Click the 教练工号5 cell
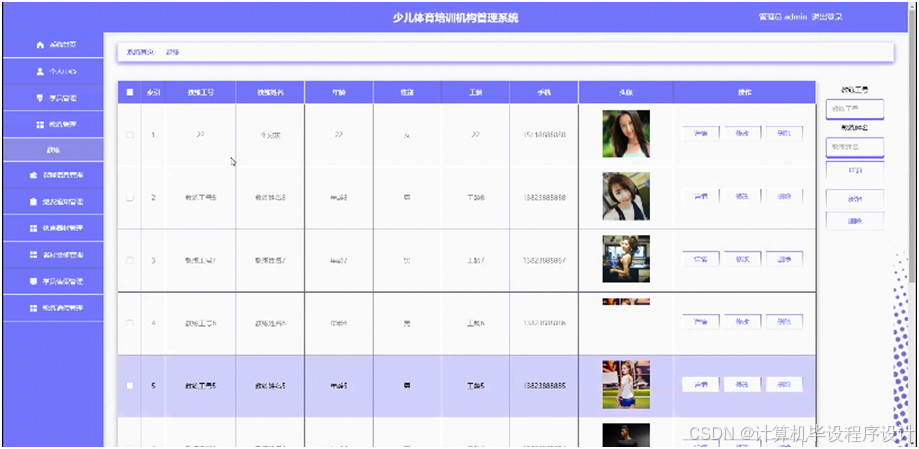 coord(200,386)
